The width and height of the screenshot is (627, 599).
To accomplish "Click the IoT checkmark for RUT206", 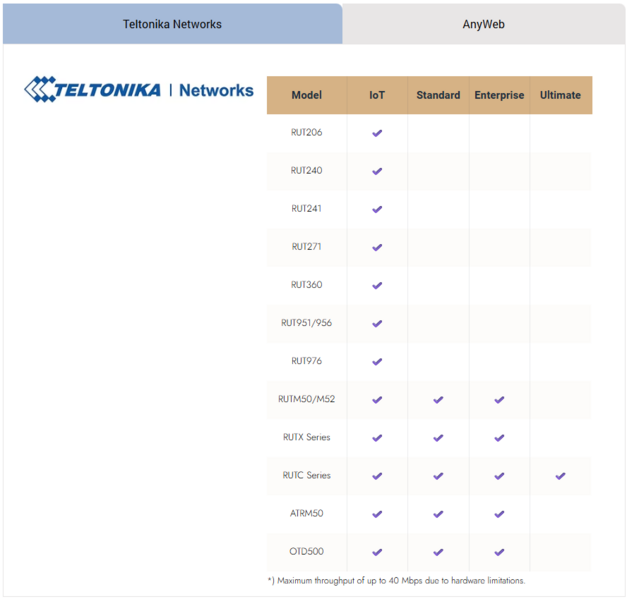I will [377, 133].
